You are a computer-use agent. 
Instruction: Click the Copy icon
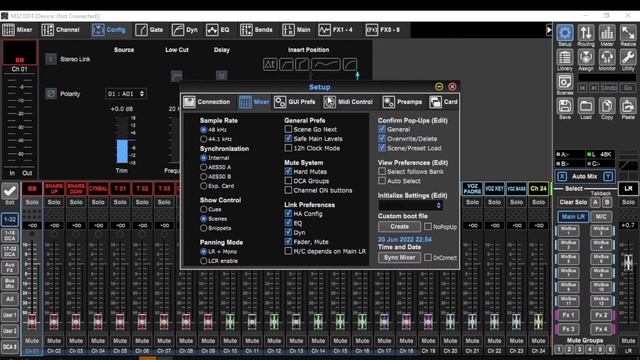coord(607,106)
